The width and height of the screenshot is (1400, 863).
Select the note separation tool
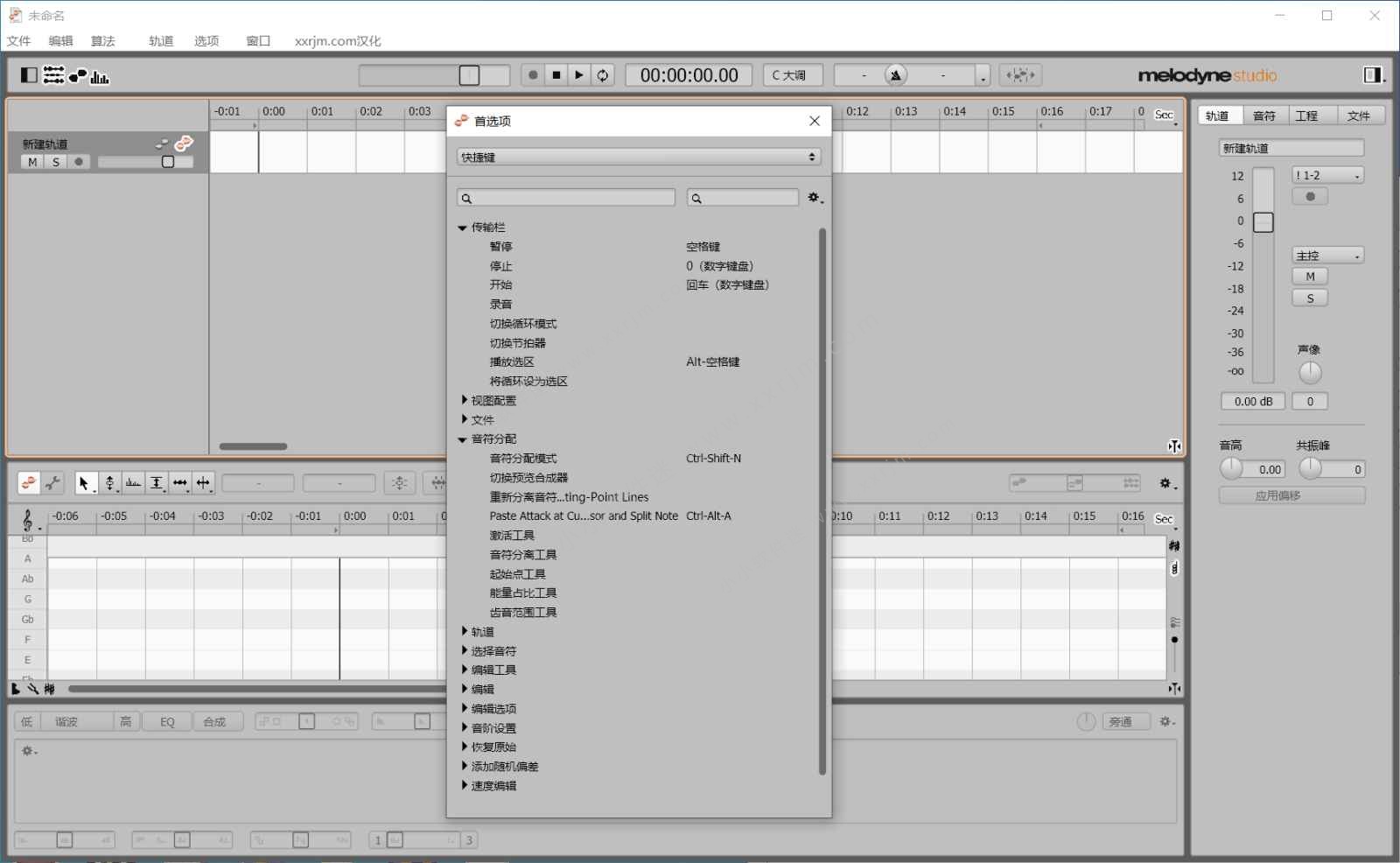[x=204, y=482]
